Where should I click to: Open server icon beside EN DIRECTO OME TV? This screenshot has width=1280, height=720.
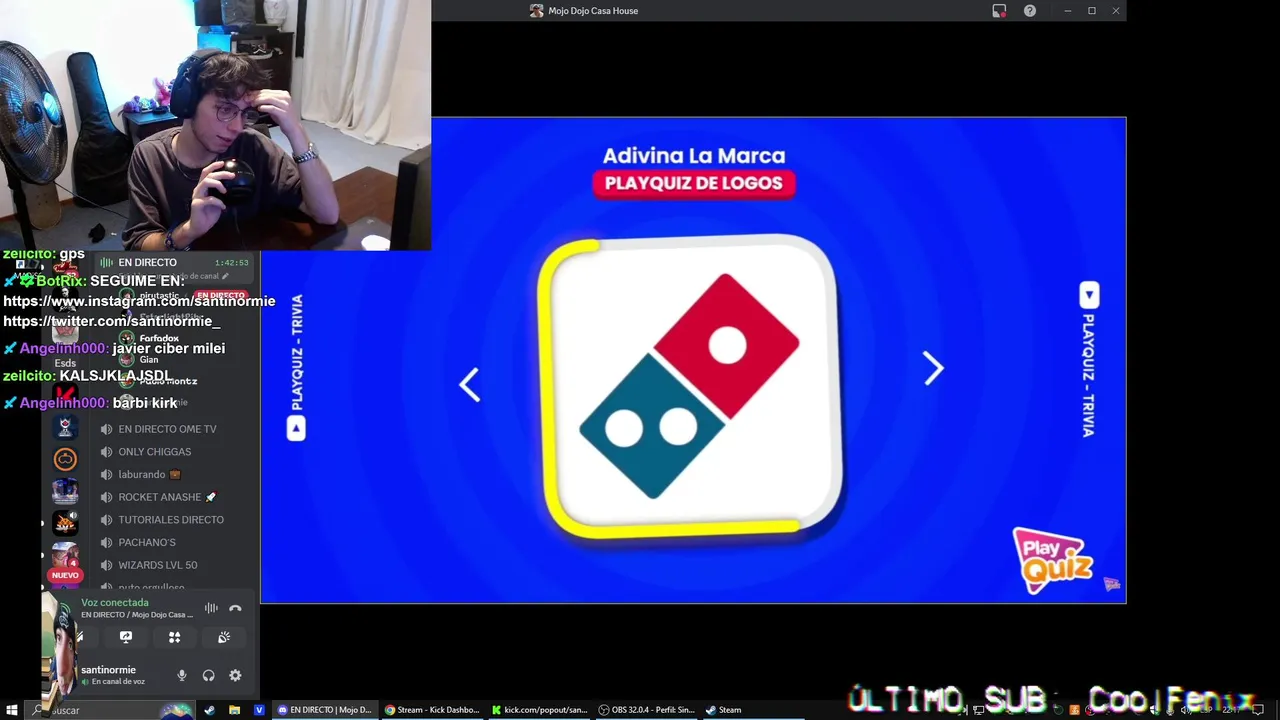[x=65, y=428]
